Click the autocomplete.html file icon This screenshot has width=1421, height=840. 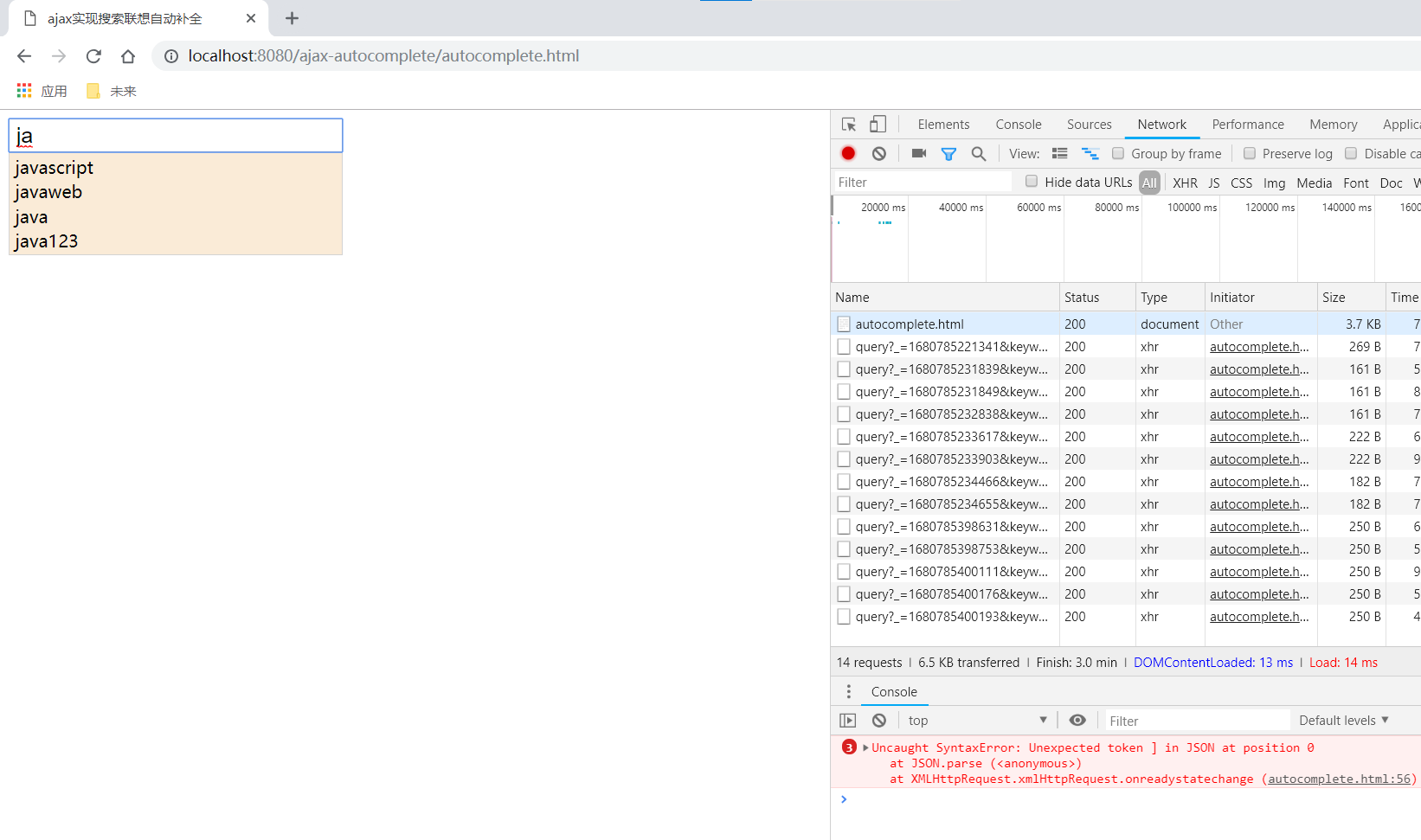(x=844, y=324)
